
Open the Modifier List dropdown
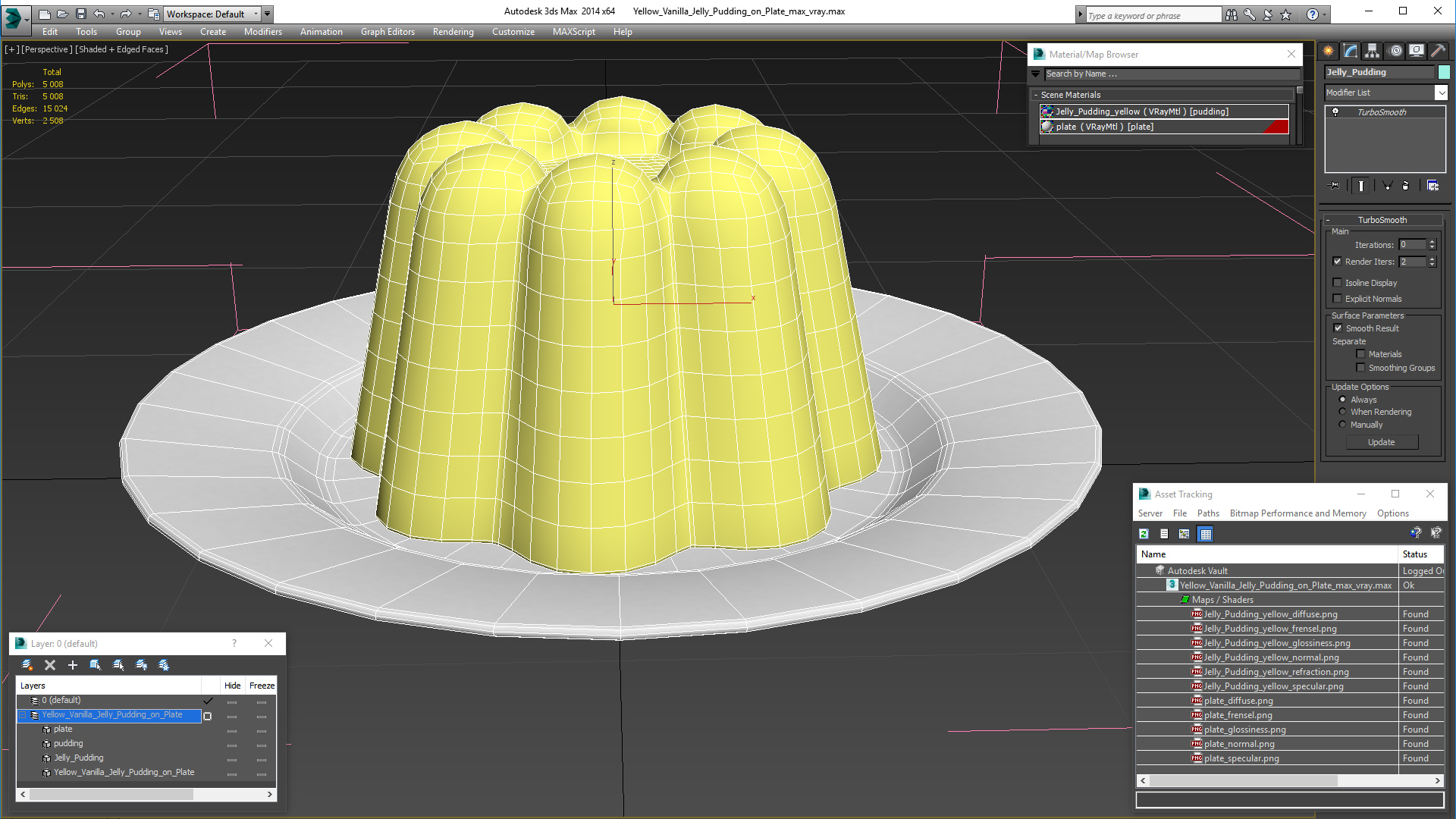tap(1441, 93)
